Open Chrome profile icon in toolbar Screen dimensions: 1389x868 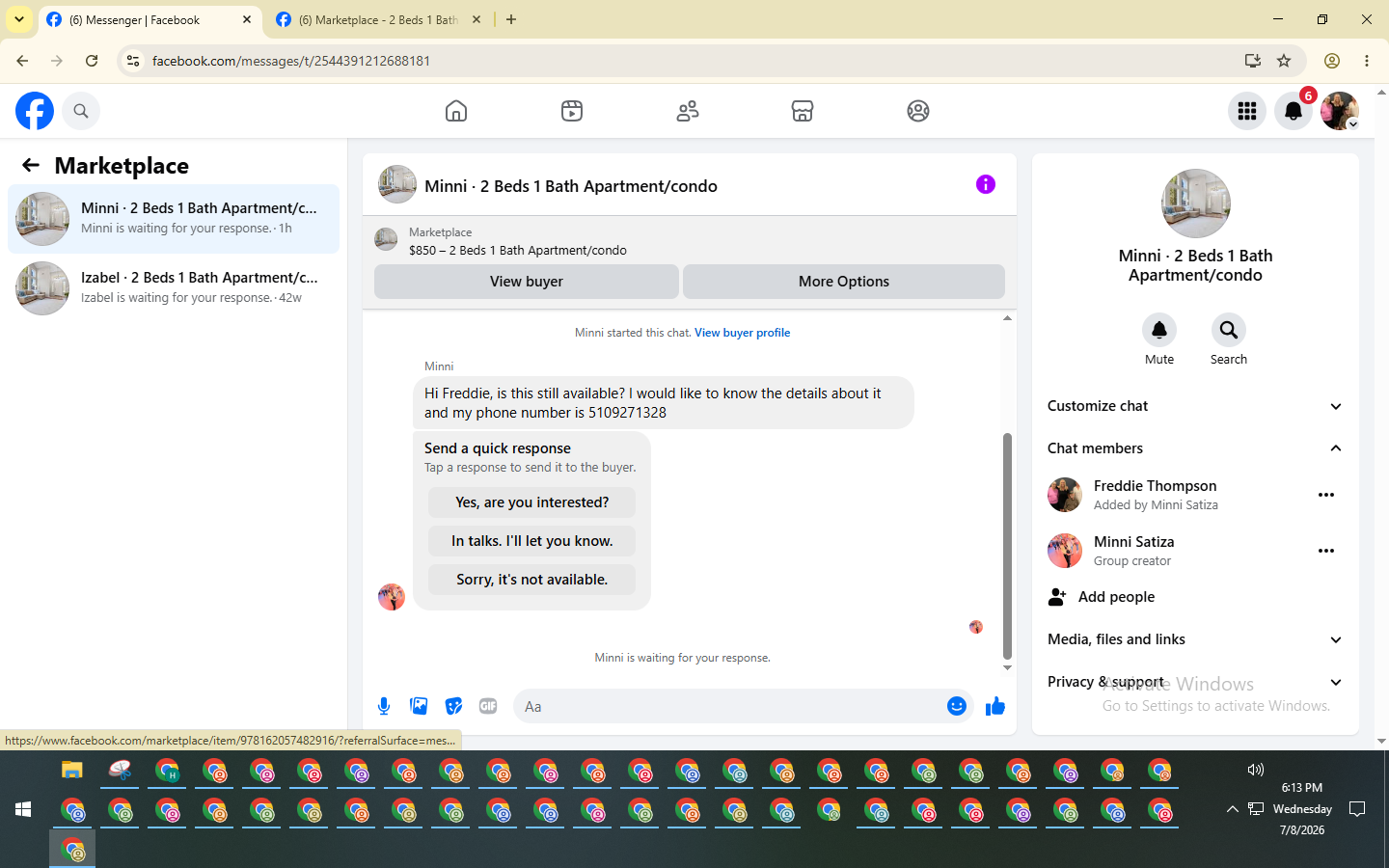pyautogui.click(x=1332, y=61)
